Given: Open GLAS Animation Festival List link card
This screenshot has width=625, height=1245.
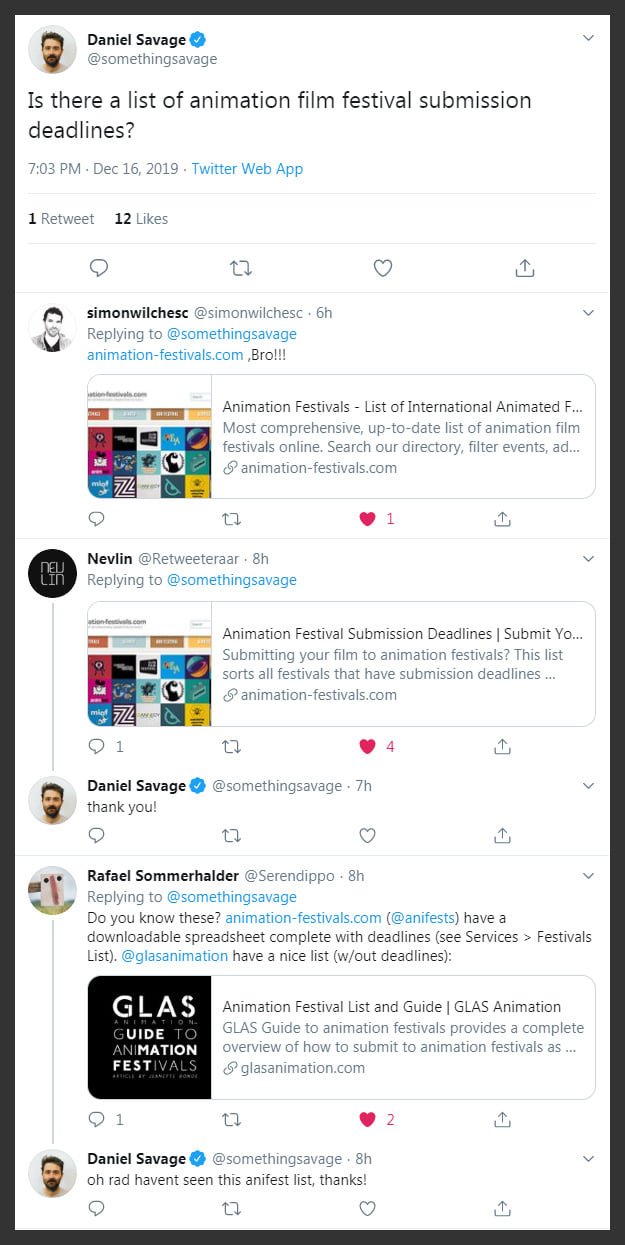Looking at the screenshot, I should point(341,1037).
